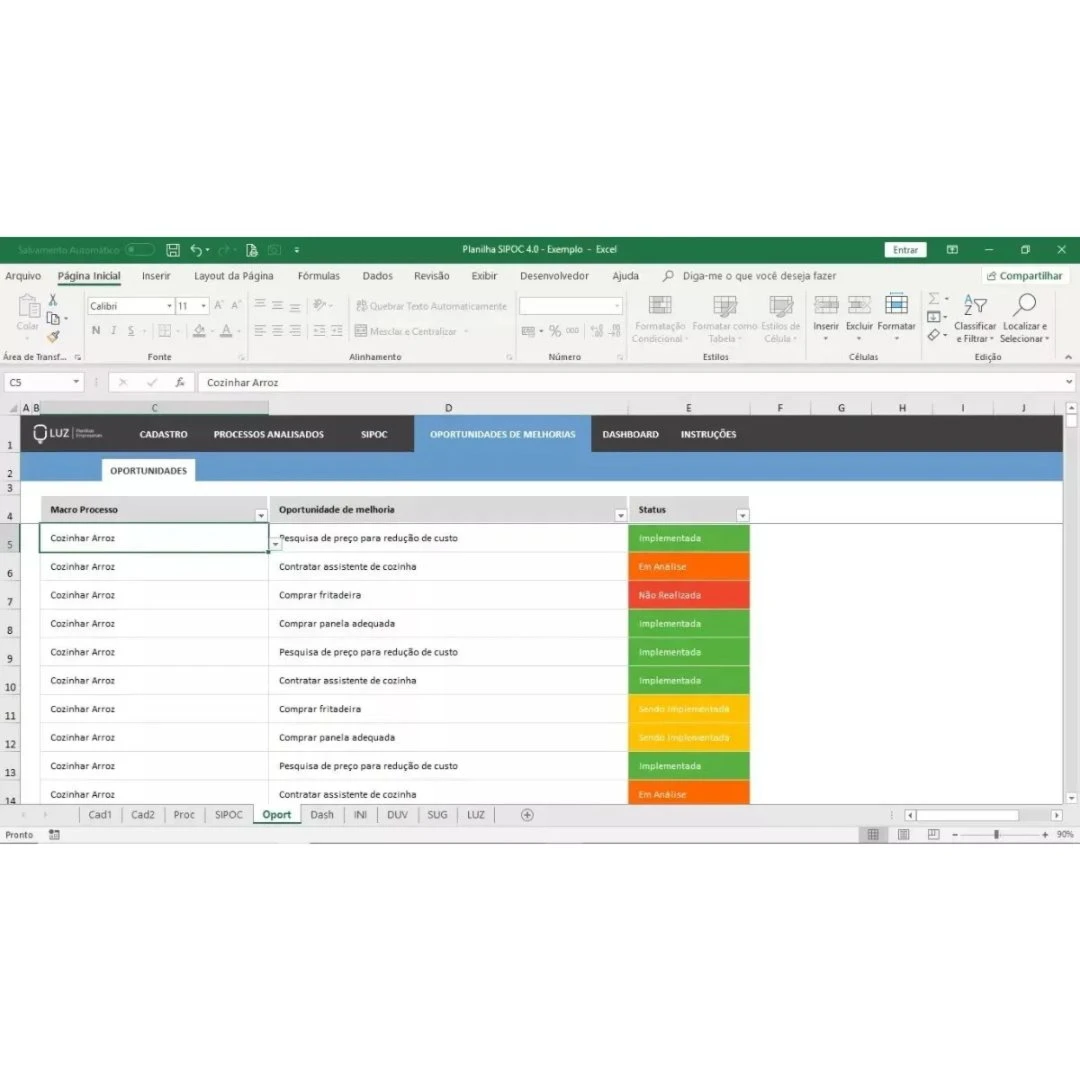The width and height of the screenshot is (1080, 1080).
Task: Click the Quebrar Texto Automaticamente icon
Action: pyautogui.click(x=363, y=306)
